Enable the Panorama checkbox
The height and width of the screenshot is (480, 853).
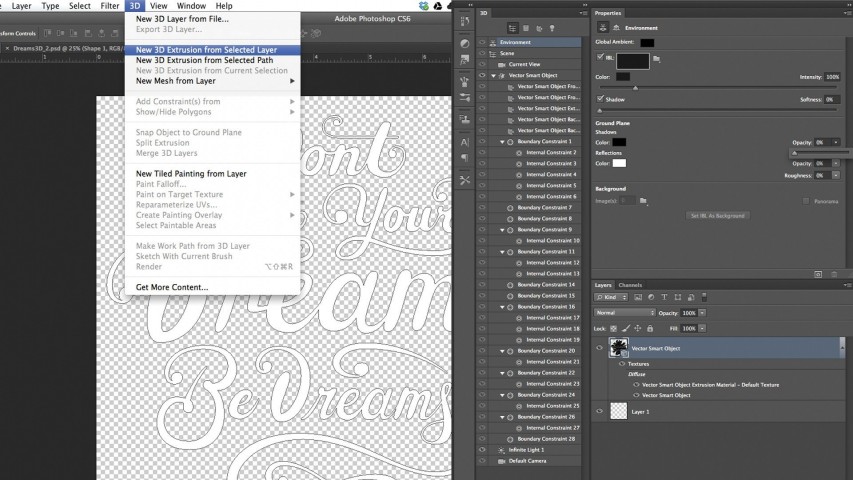pyautogui.click(x=806, y=201)
